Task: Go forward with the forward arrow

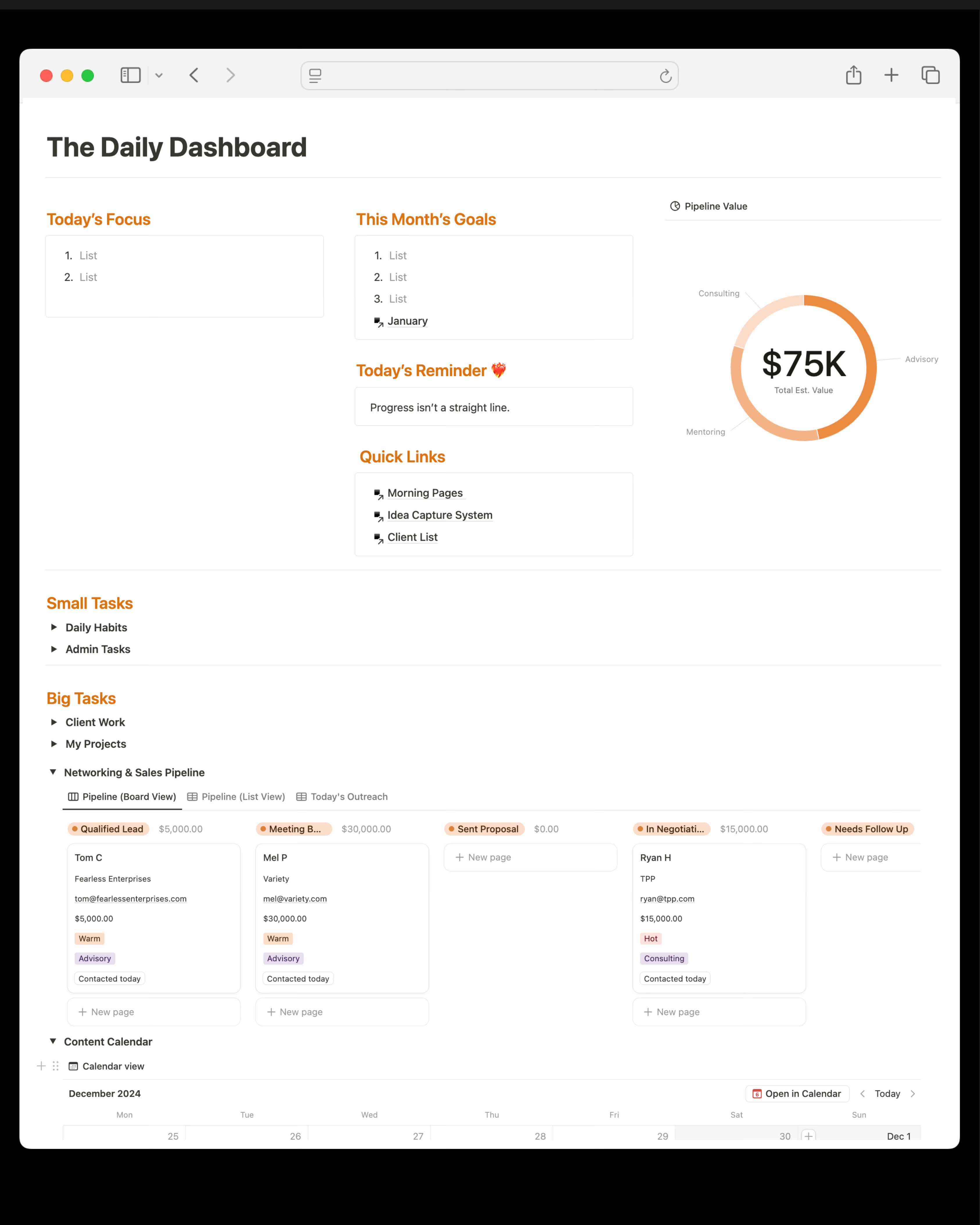Action: [230, 75]
